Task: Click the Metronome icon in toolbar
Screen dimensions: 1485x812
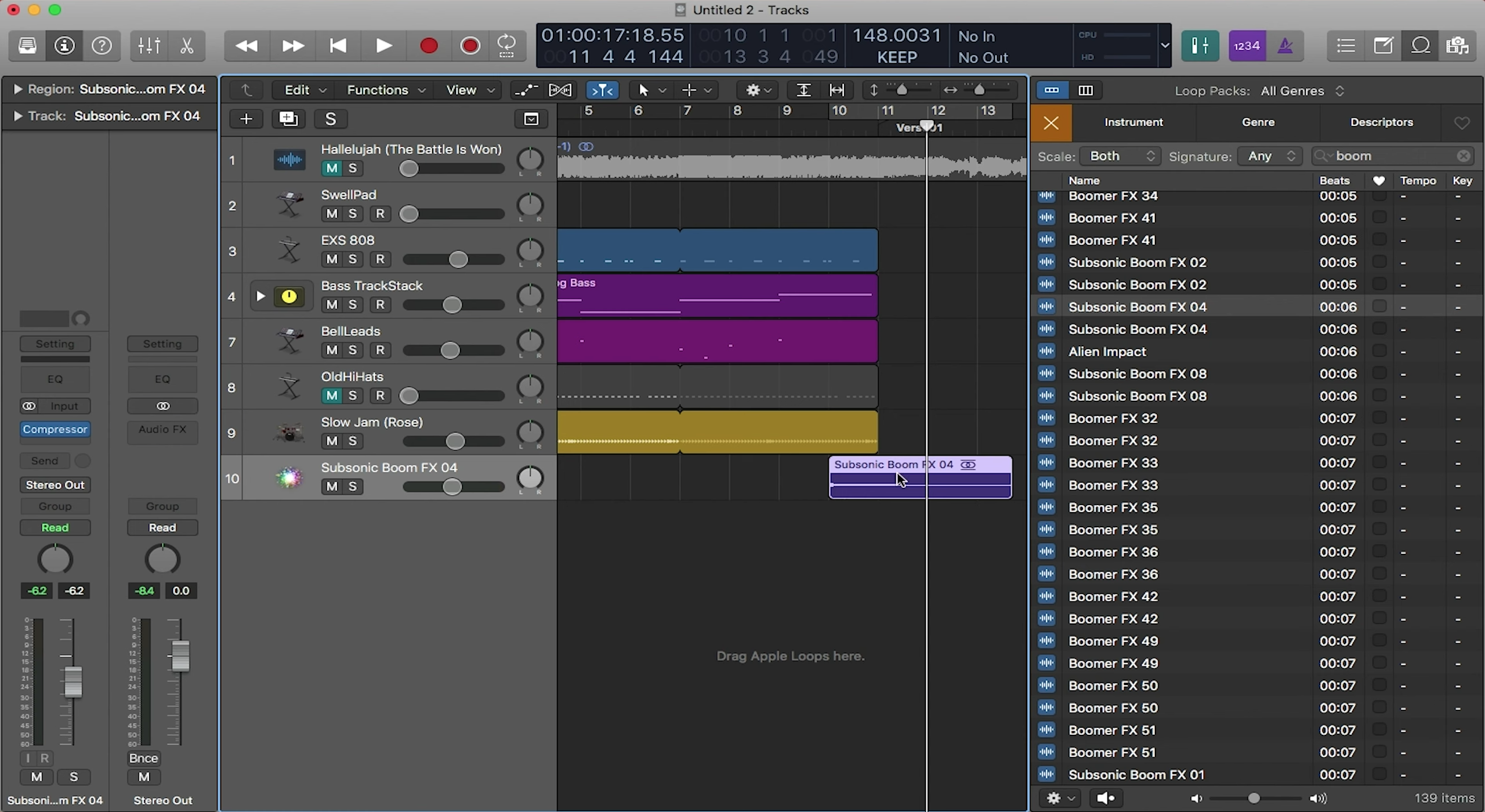Action: (1285, 46)
